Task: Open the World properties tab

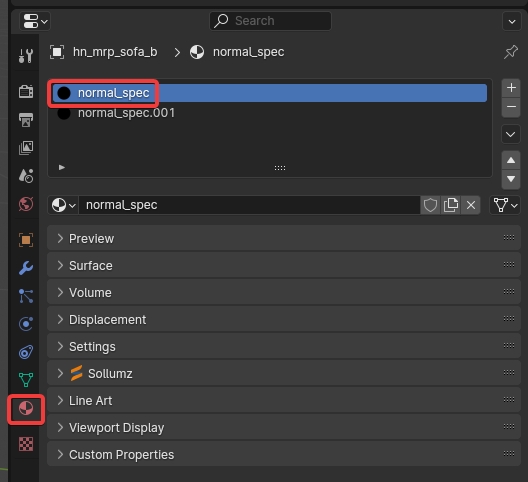Action: (x=26, y=204)
